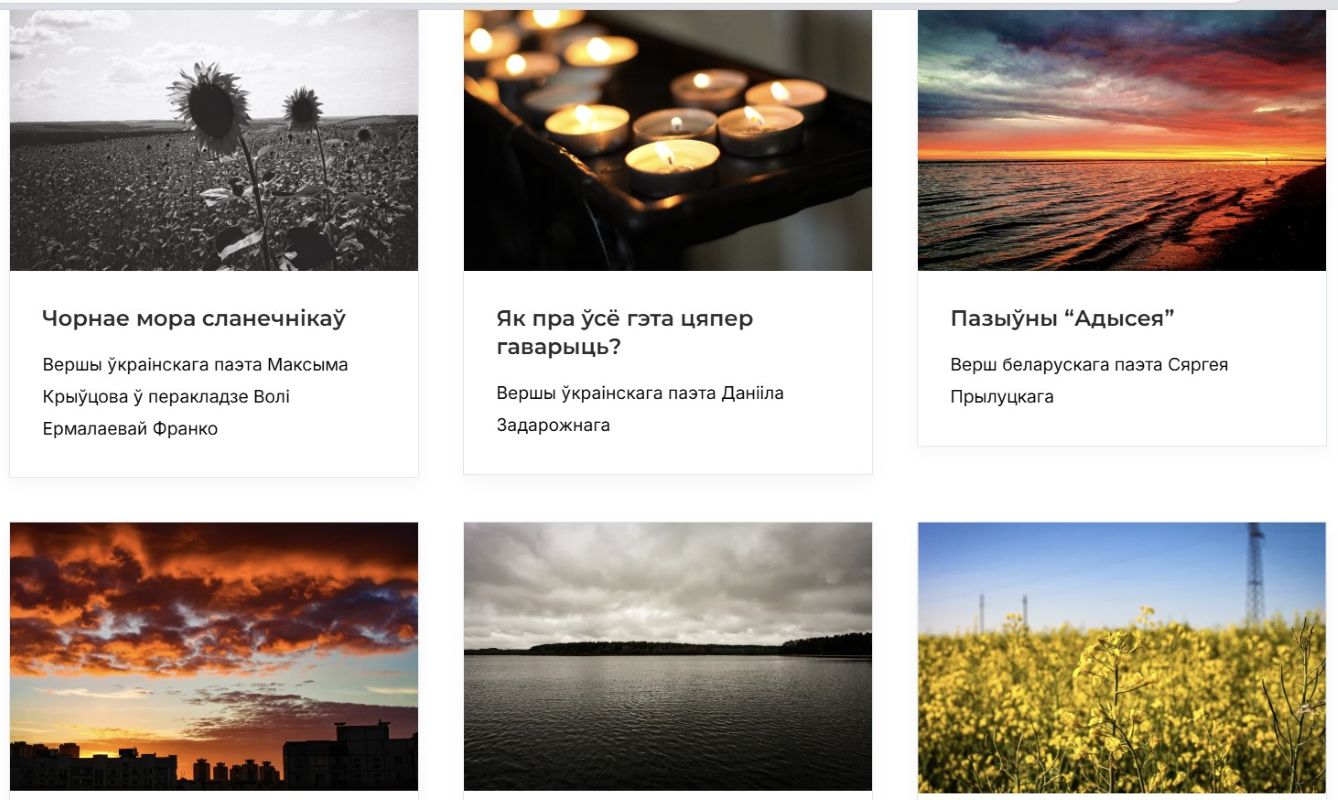This screenshot has width=1338, height=800.
Task: Click the forest treeline in the lake photo
Action: tap(668, 645)
